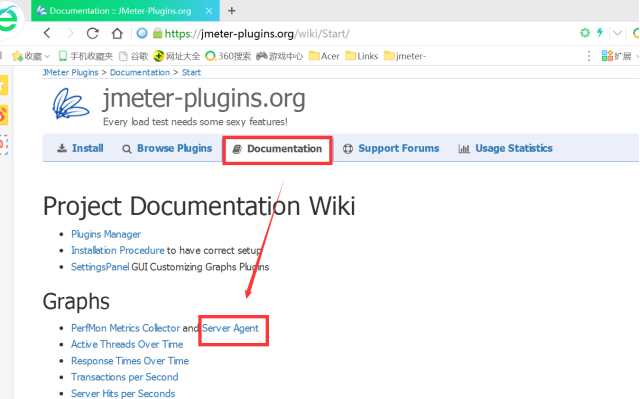This screenshot has height=399, width=640.
Task: Click the jmeter-plugins.org feather logo
Action: tap(71, 104)
